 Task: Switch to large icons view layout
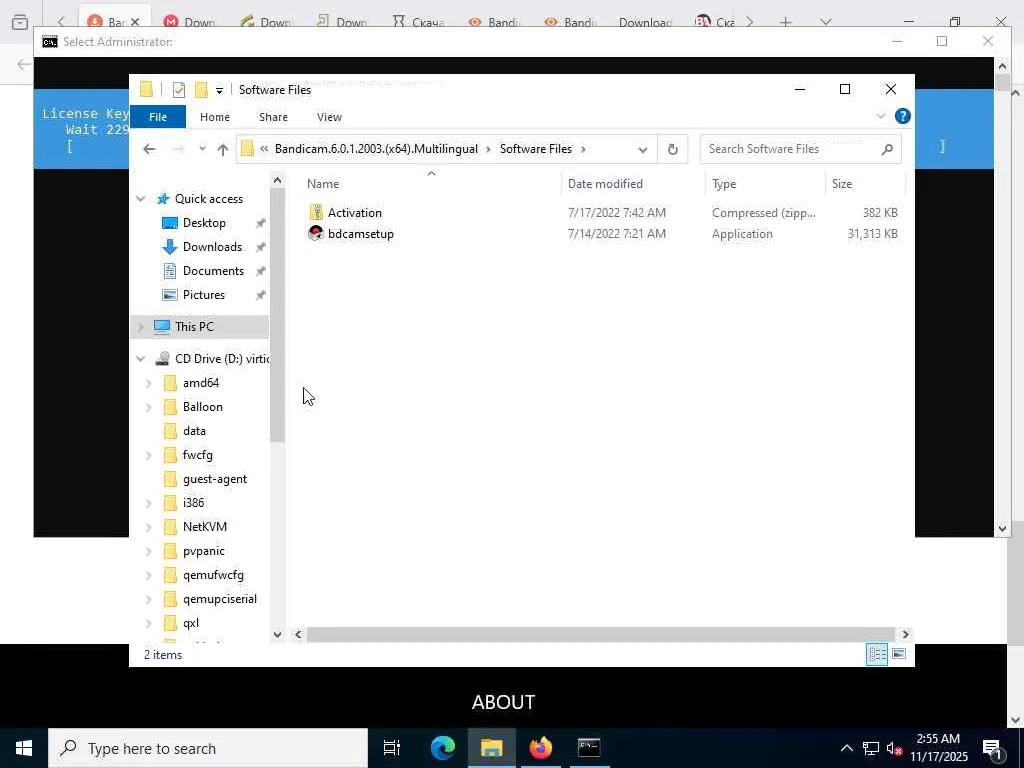click(899, 654)
